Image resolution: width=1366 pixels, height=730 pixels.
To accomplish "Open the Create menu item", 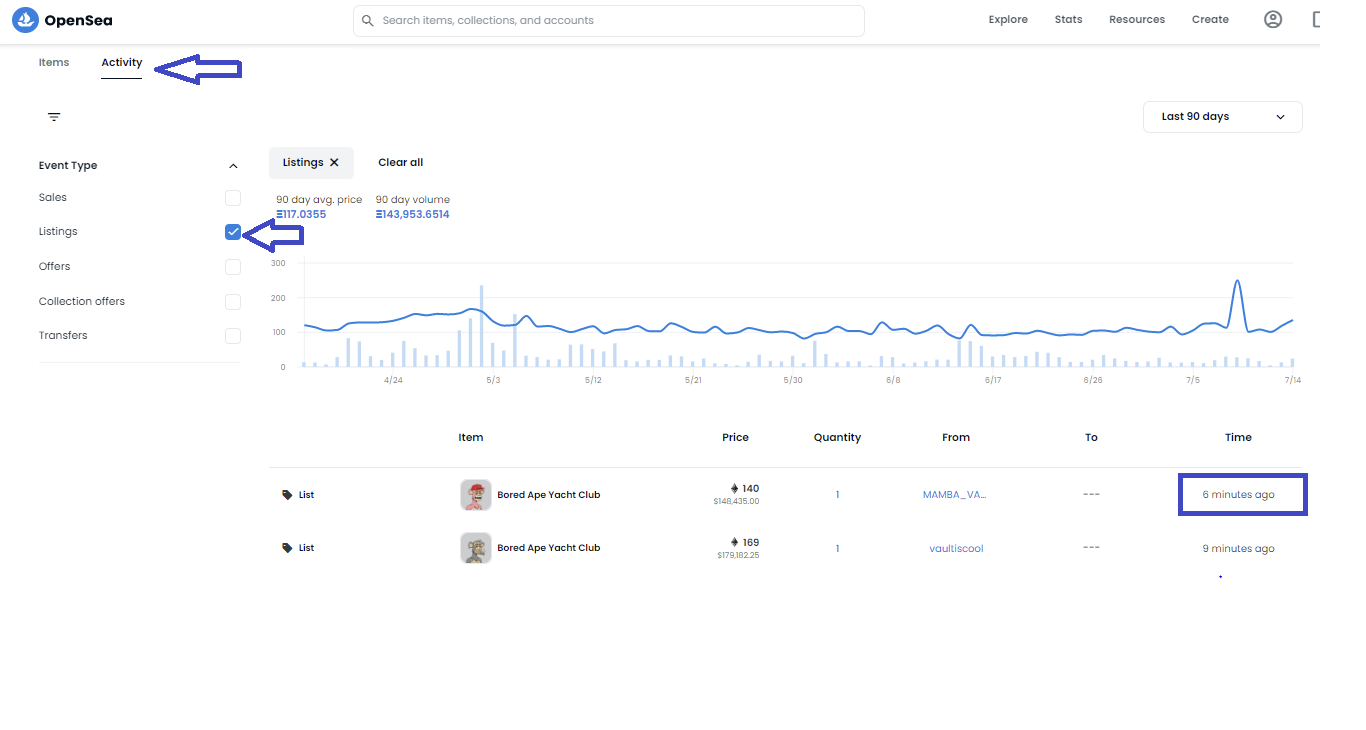I will pyautogui.click(x=1210, y=20).
